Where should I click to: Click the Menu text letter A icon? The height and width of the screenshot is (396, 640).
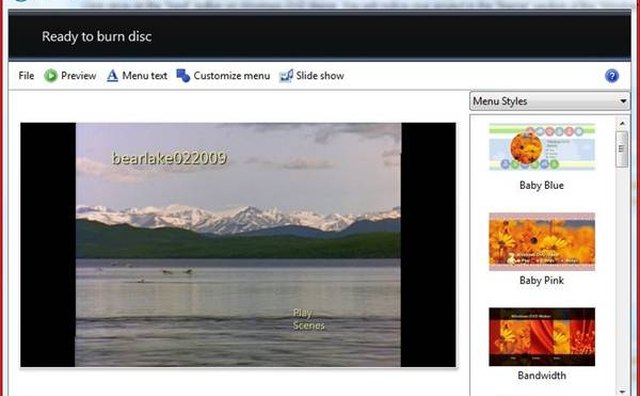click(x=112, y=76)
